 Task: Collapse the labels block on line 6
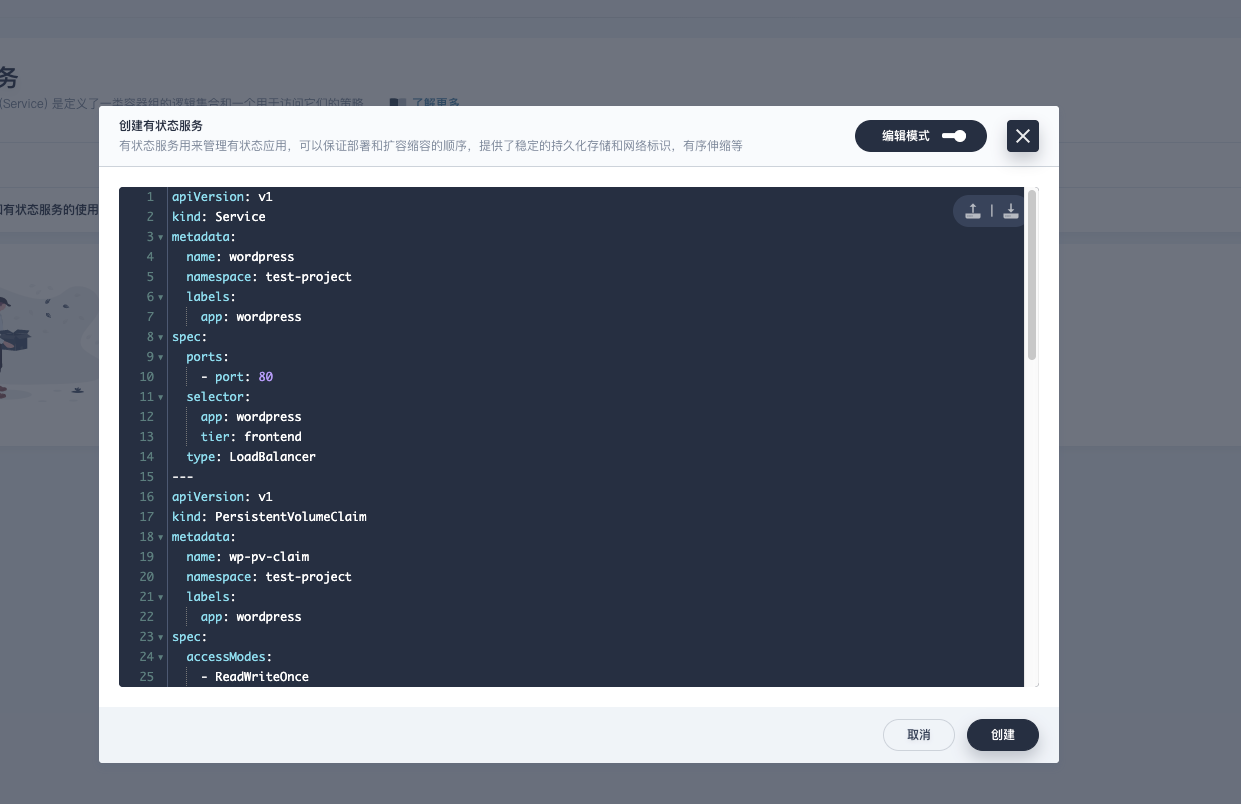point(161,297)
